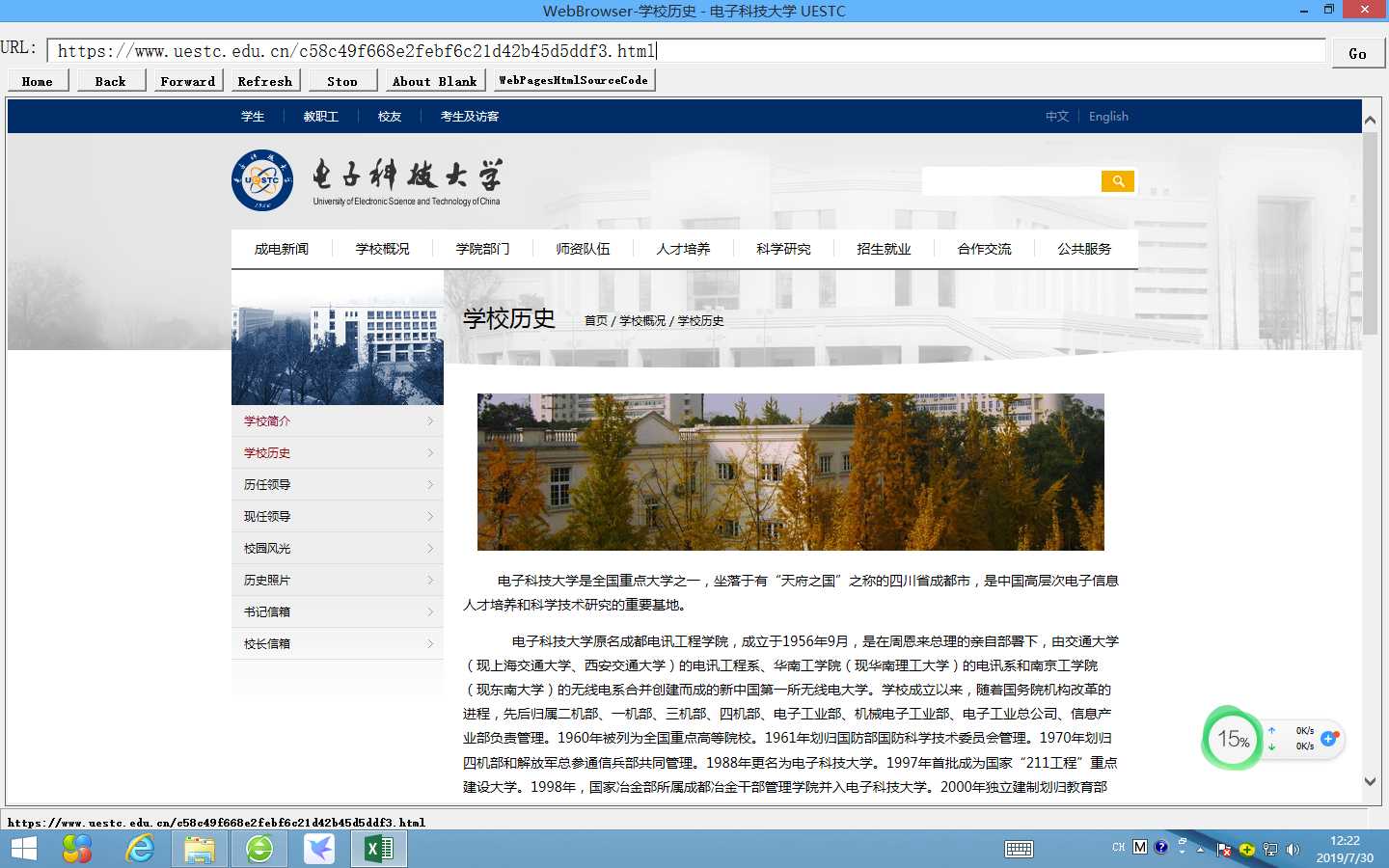
Task: Expand 校园风光 sidebar arrow
Action: coord(430,548)
